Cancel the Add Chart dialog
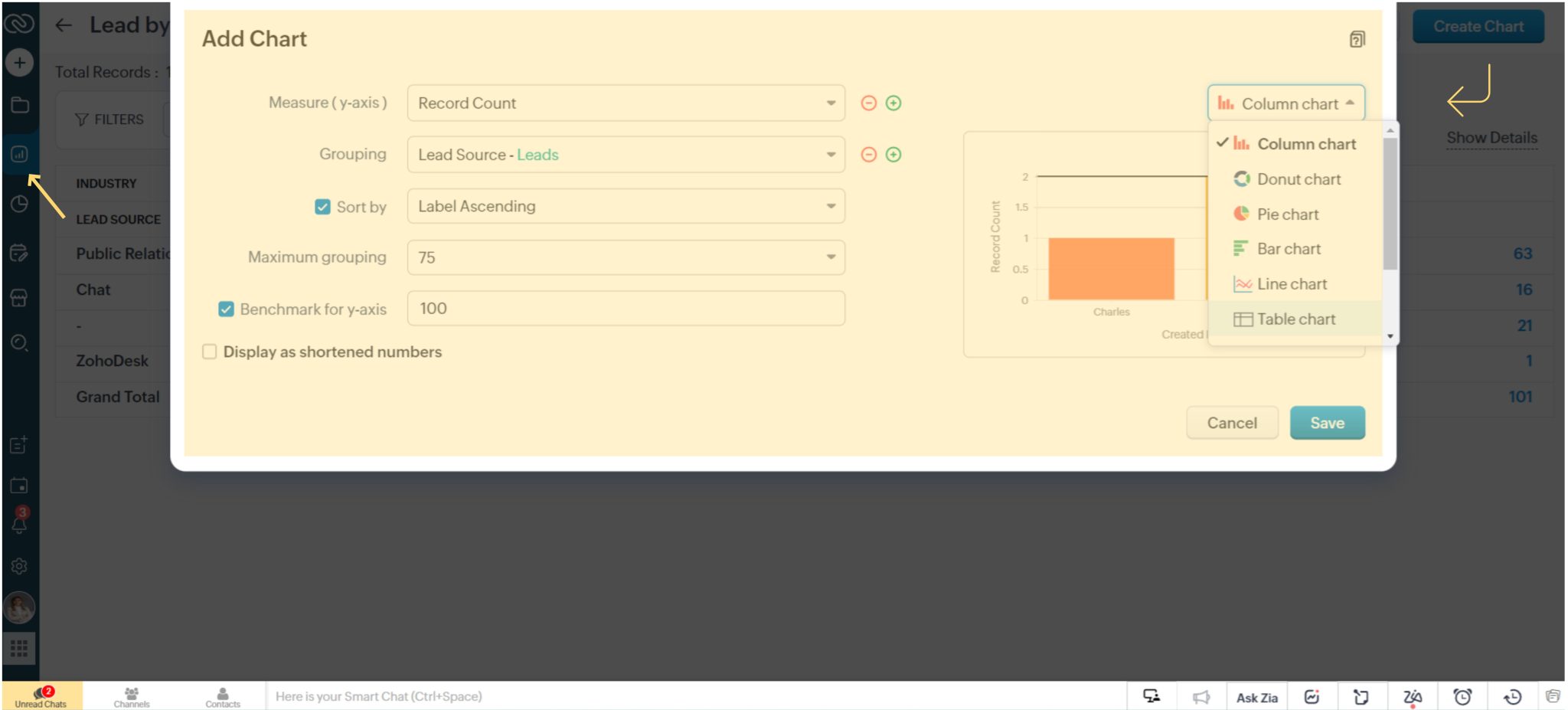 (x=1232, y=422)
